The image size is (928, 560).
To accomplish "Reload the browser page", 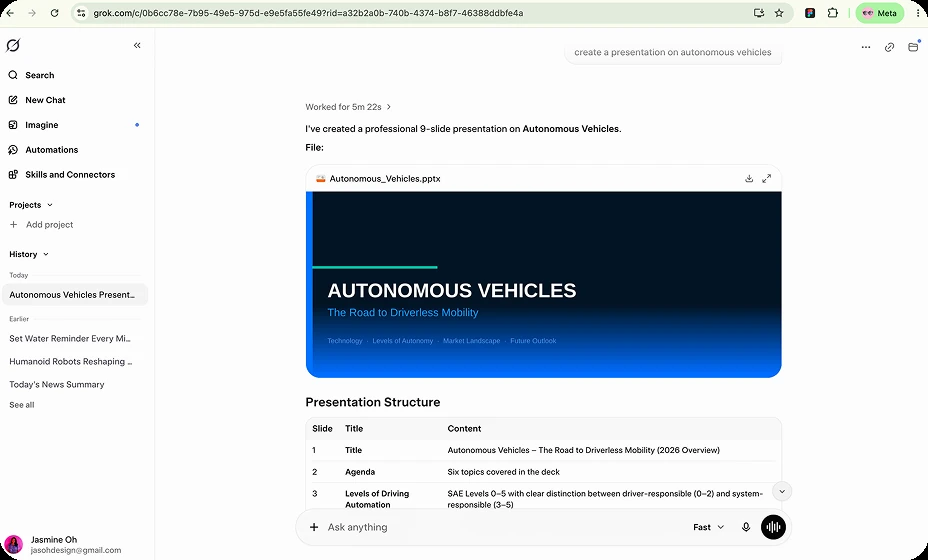I will click(x=54, y=13).
